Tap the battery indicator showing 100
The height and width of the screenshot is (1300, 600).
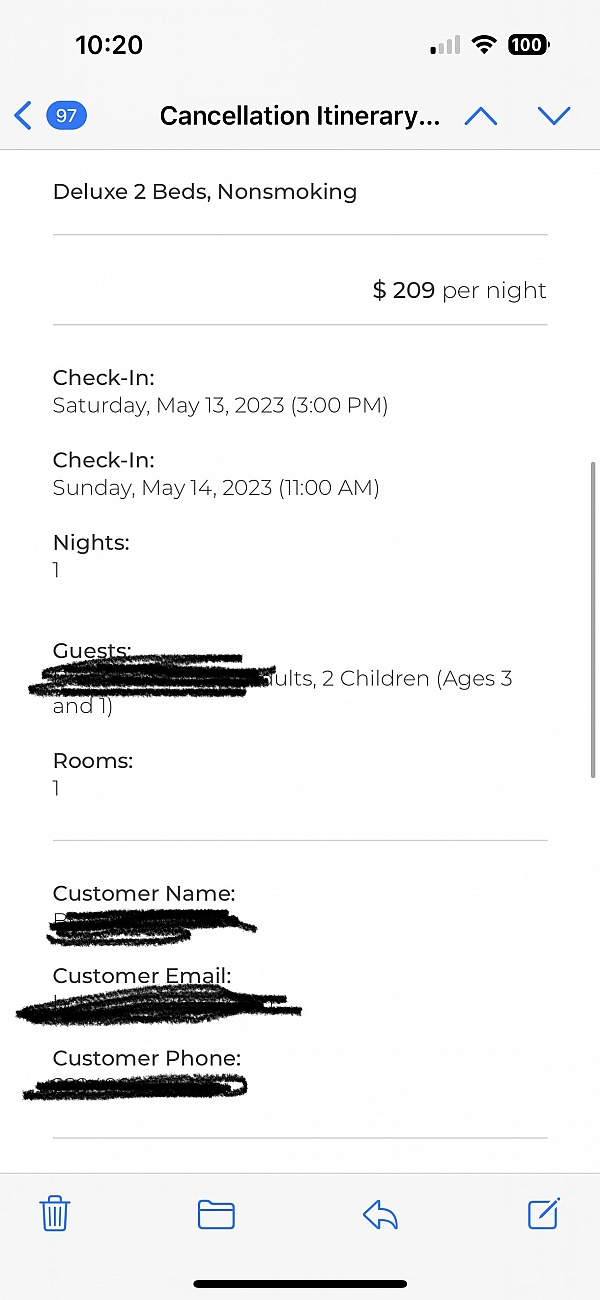point(528,45)
